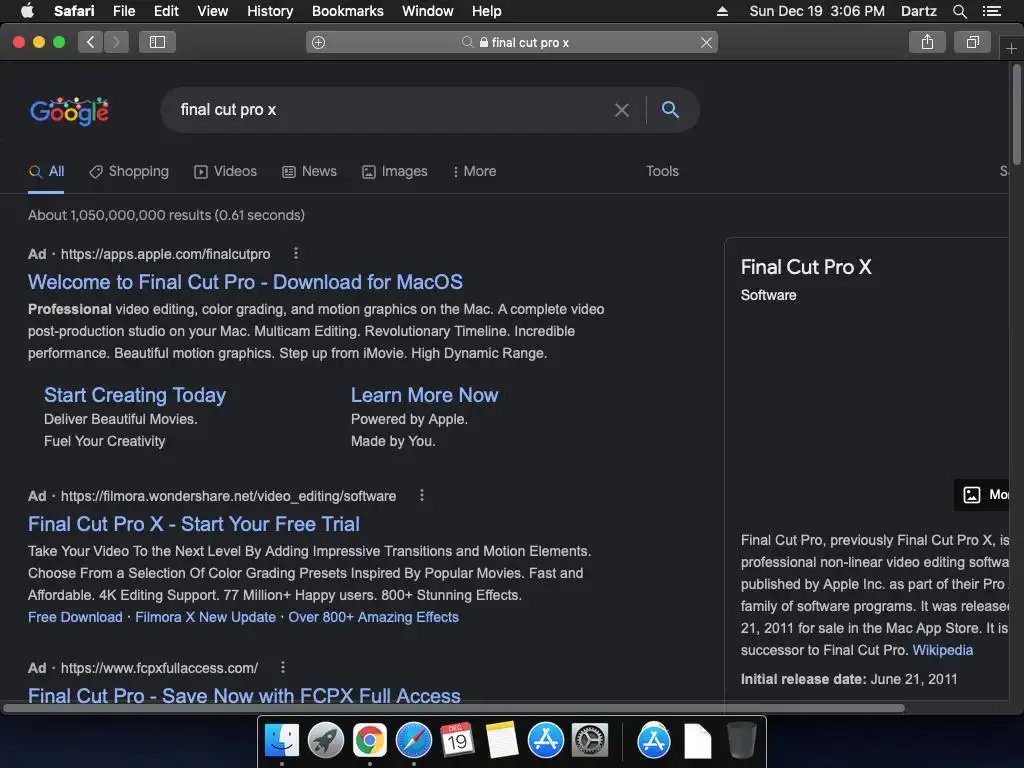
Task: Open Finder from the Dock
Action: tap(281, 740)
